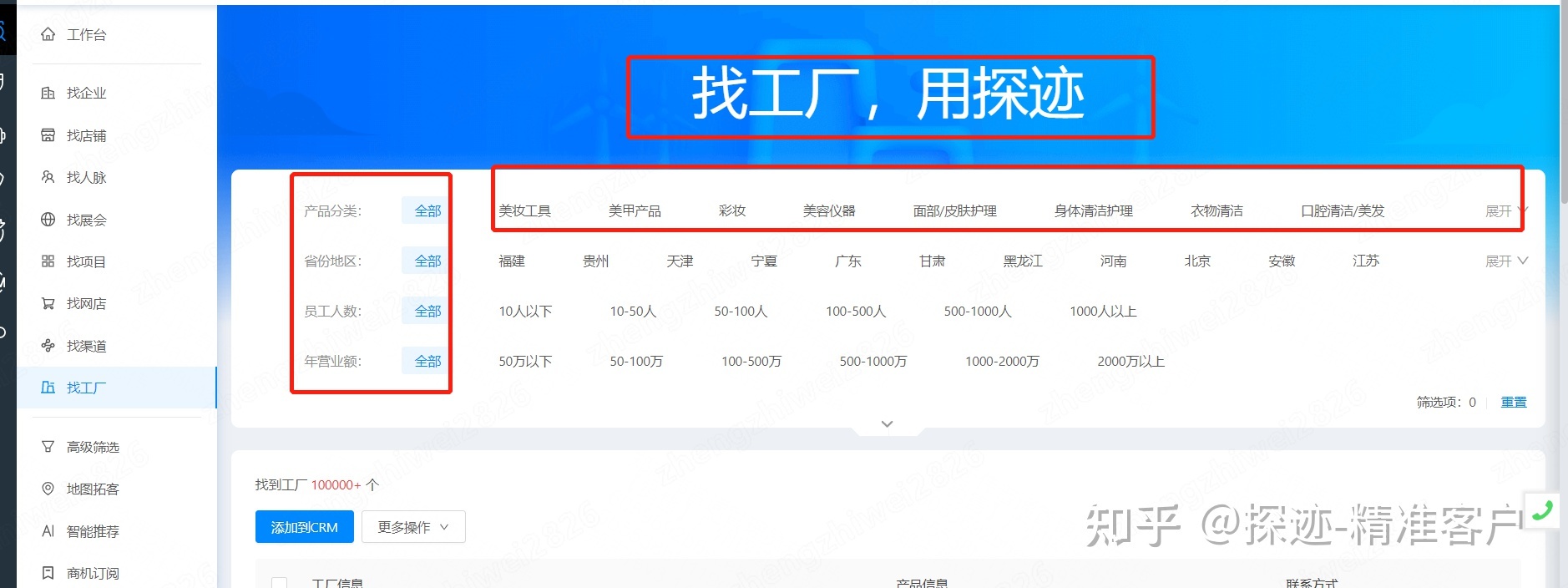Choose employee count 100-500人
Viewport: 1568px width, 588px height.
point(856,312)
